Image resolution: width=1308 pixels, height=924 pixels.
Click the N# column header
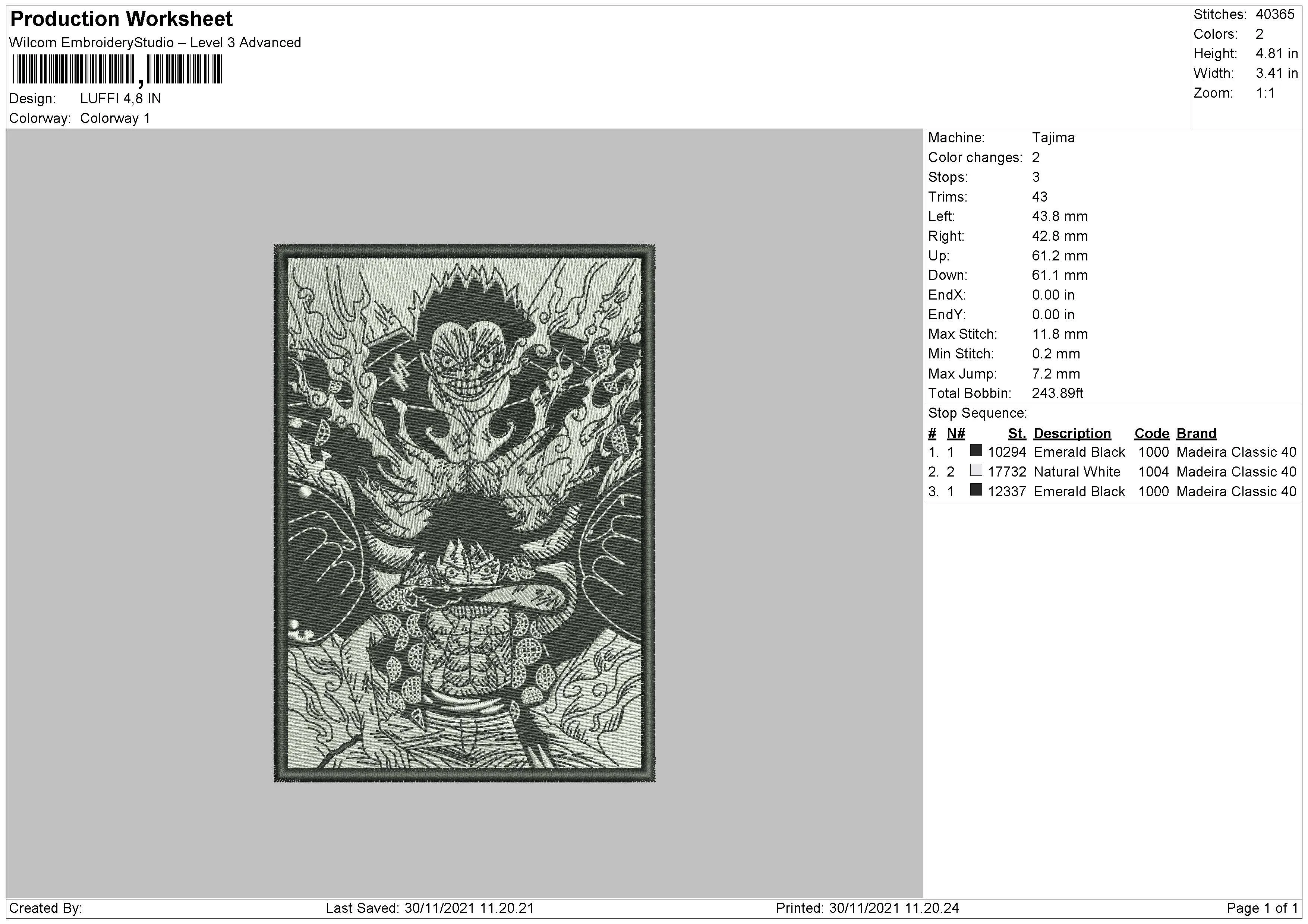pos(956,434)
